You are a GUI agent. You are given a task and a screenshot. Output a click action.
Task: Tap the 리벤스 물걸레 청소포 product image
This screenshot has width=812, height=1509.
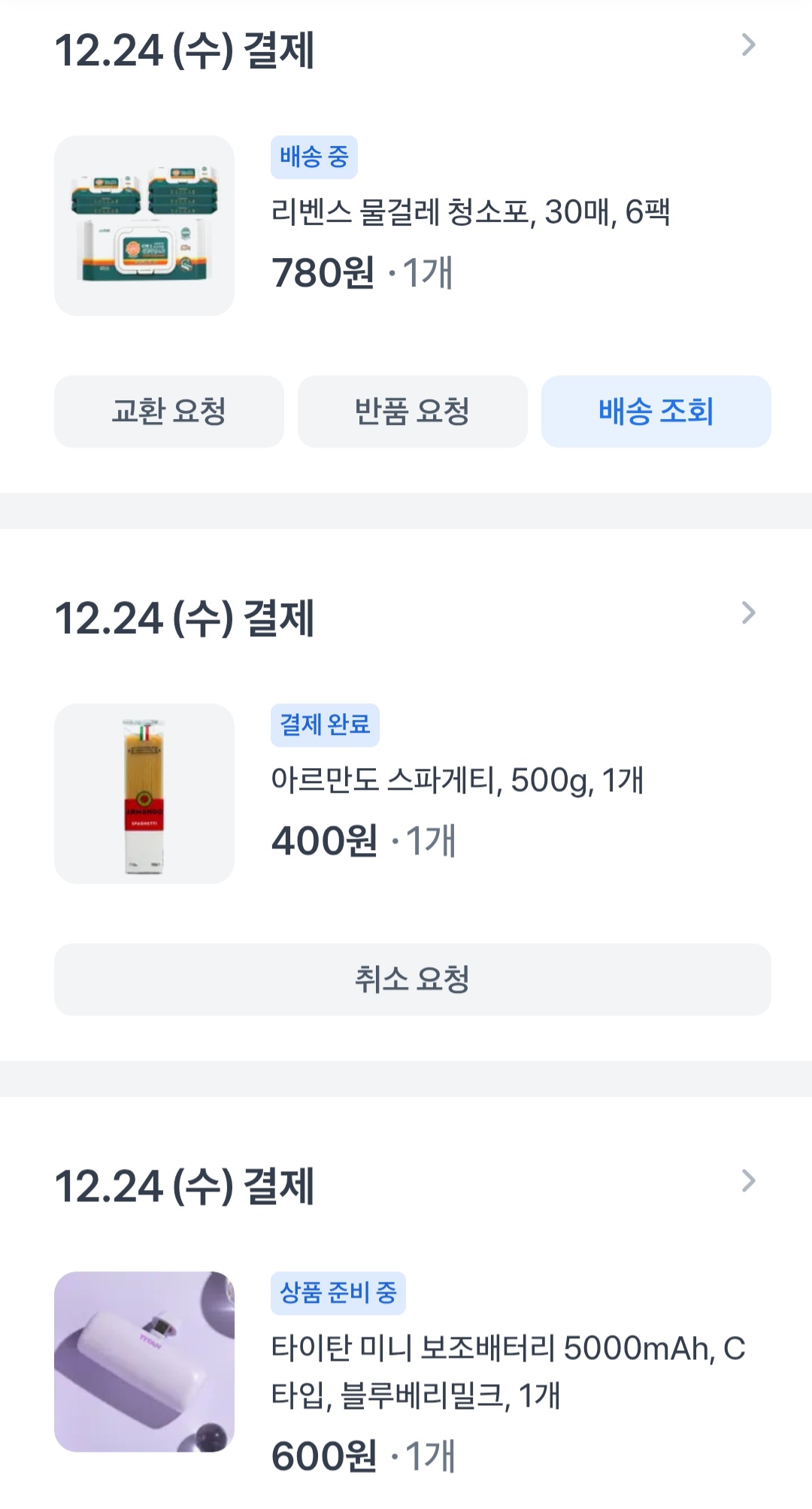pyautogui.click(x=144, y=226)
